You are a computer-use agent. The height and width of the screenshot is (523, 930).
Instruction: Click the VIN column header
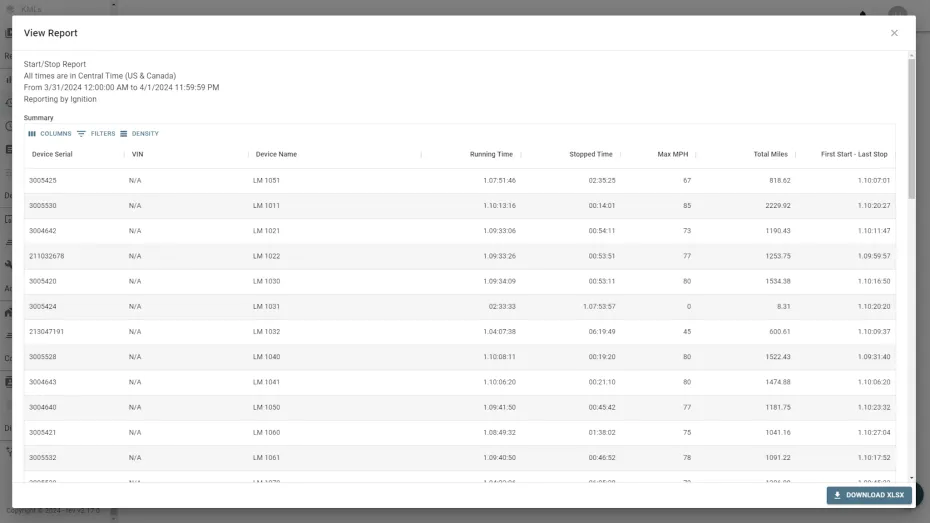click(x=138, y=154)
